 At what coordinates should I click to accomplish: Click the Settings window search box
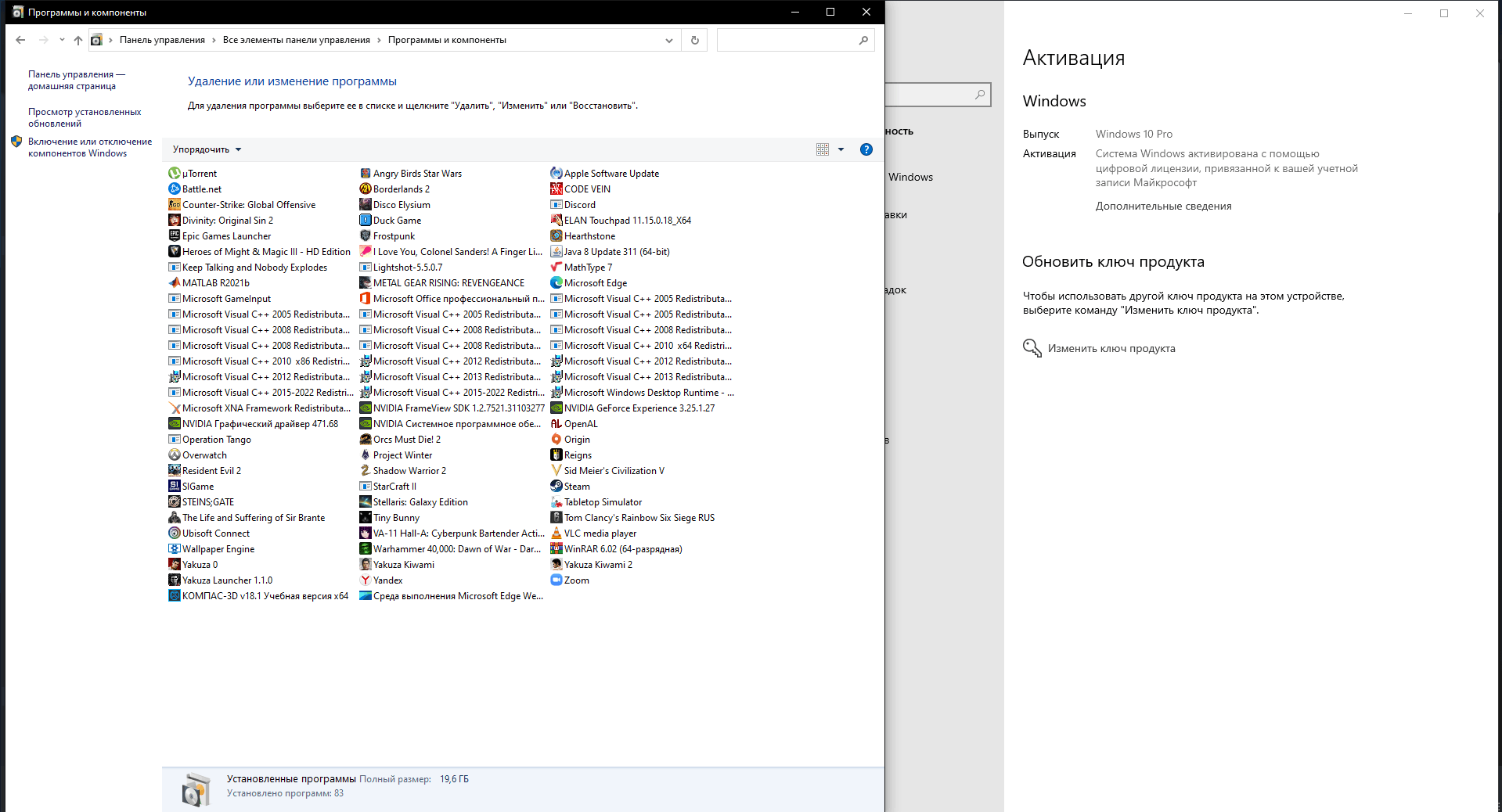938,95
